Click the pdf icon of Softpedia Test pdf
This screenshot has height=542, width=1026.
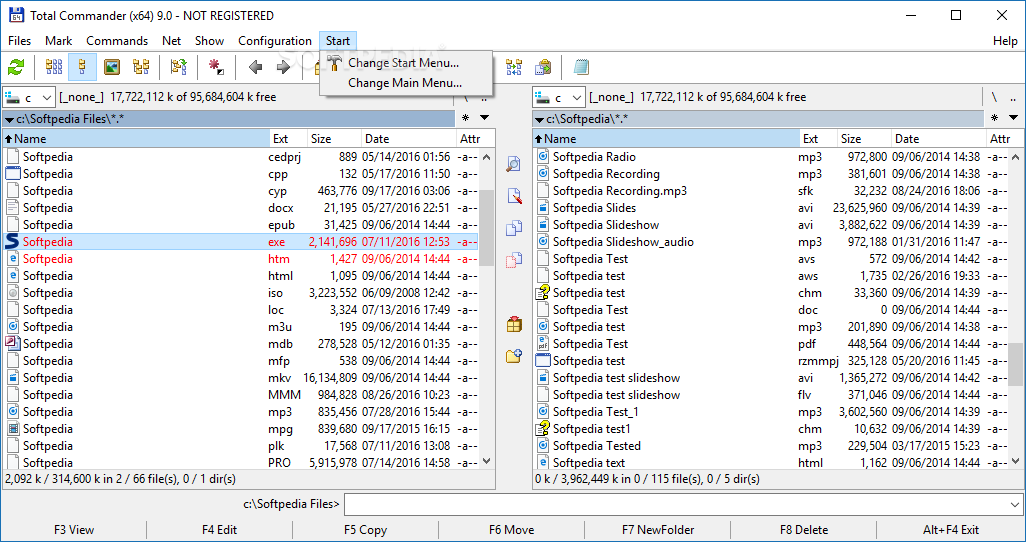542,344
